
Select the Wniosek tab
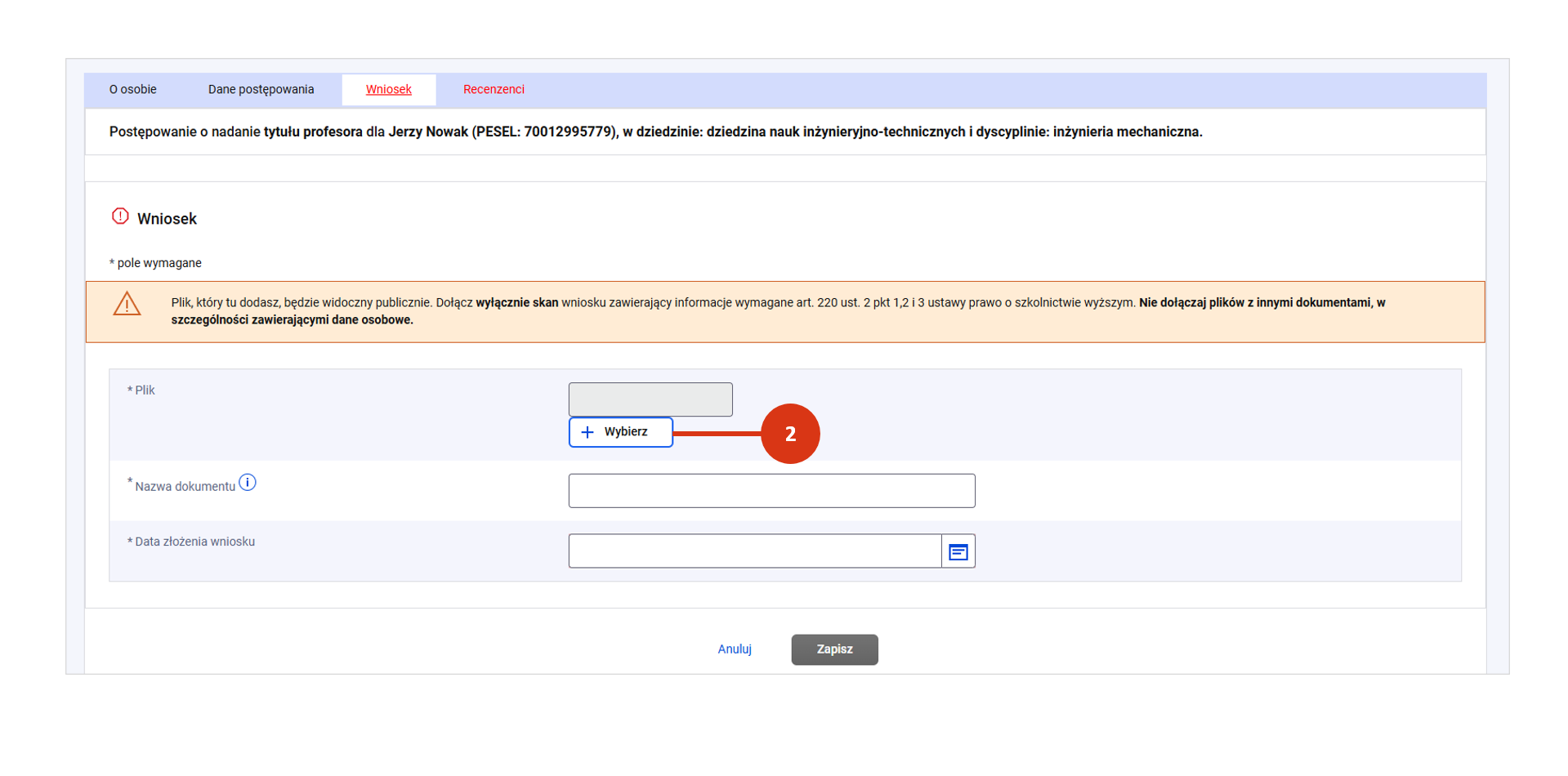[x=388, y=90]
